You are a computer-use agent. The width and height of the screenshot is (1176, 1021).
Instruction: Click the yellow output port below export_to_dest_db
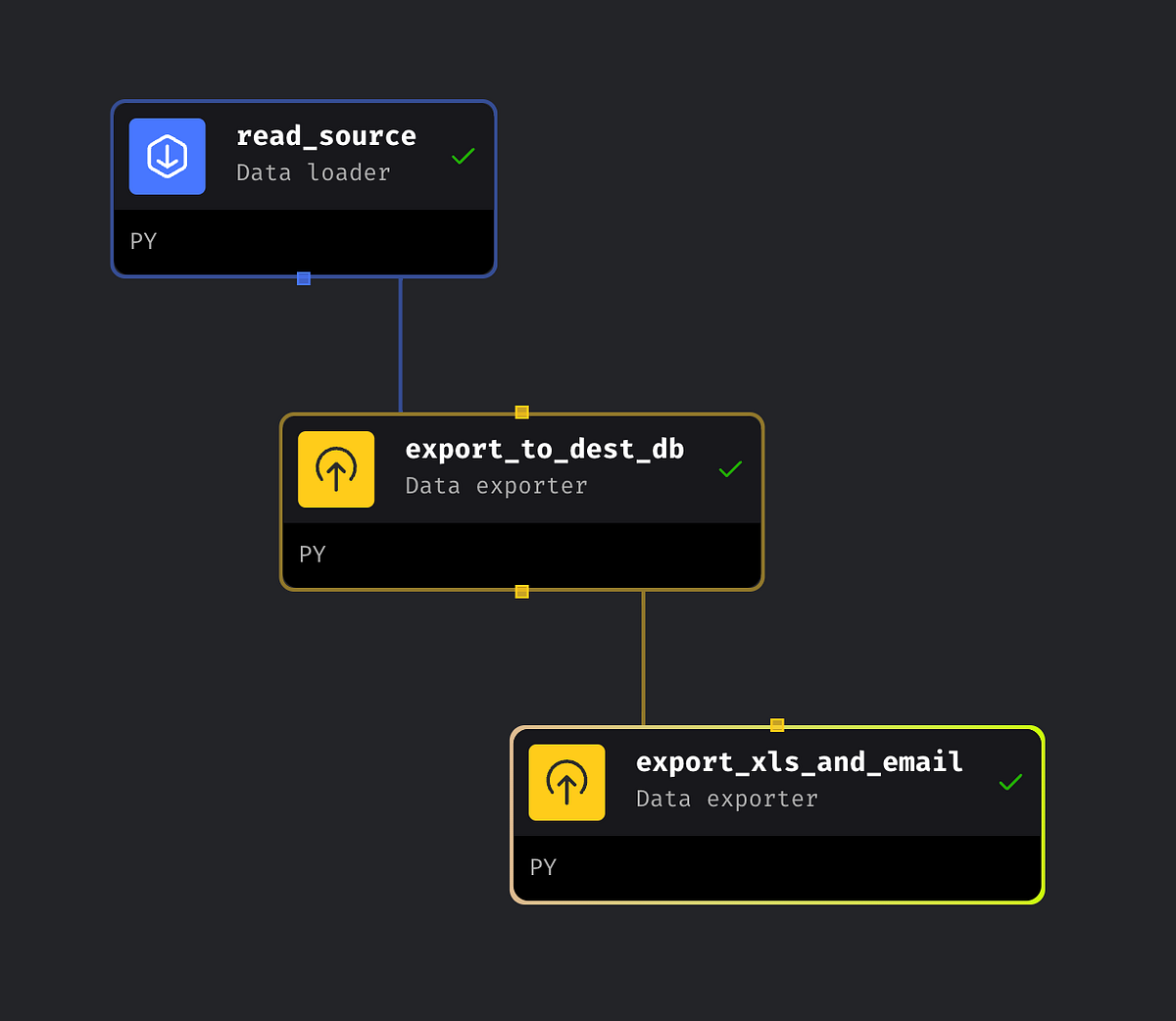[x=521, y=591]
